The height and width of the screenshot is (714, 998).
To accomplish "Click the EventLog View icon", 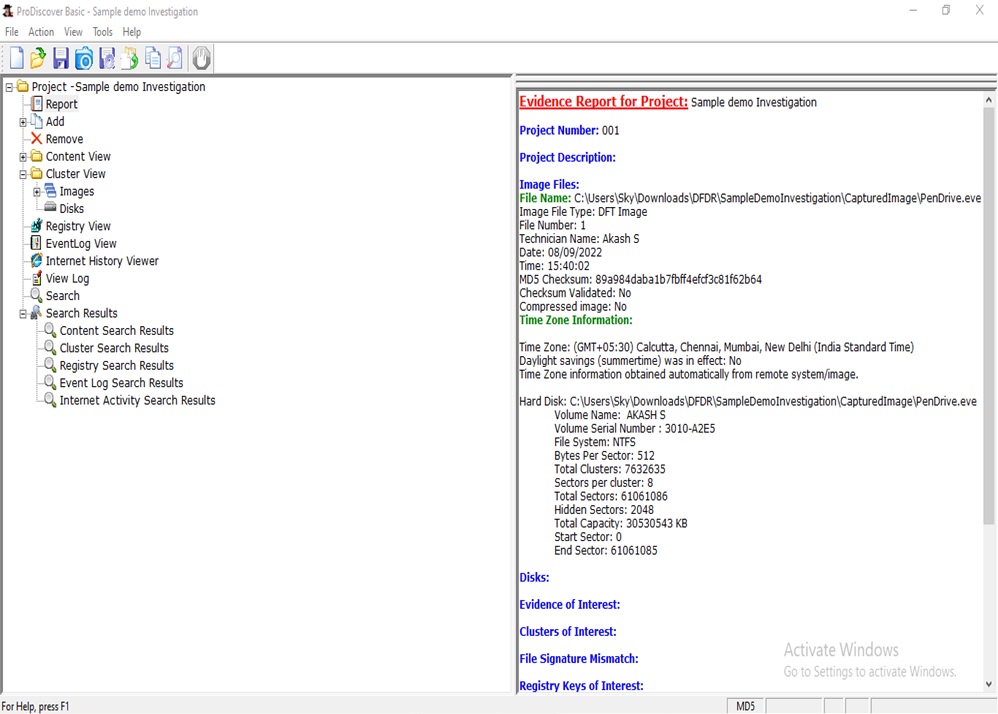I will click(x=36, y=243).
